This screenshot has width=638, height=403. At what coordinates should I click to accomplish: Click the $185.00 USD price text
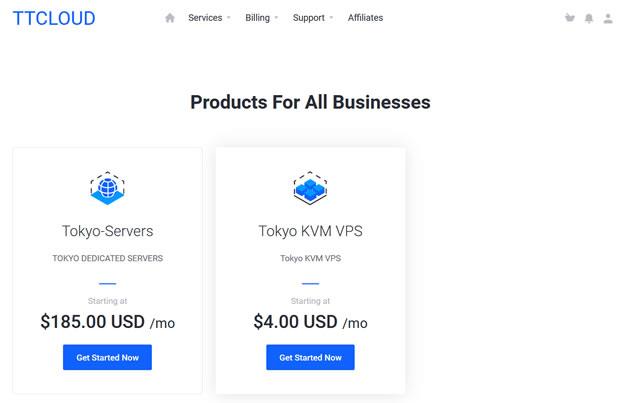click(92, 322)
